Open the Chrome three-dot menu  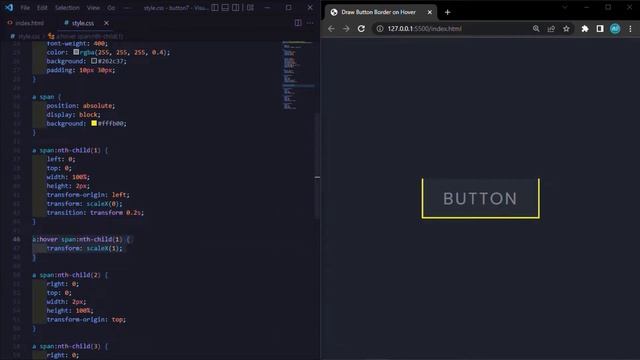[x=630, y=29]
